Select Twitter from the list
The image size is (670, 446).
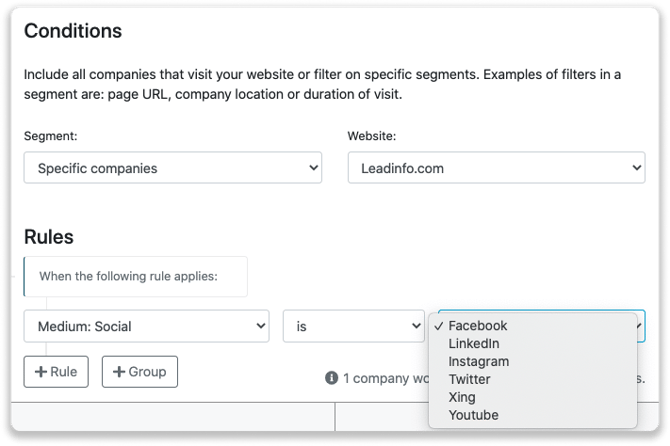pyautogui.click(x=469, y=380)
